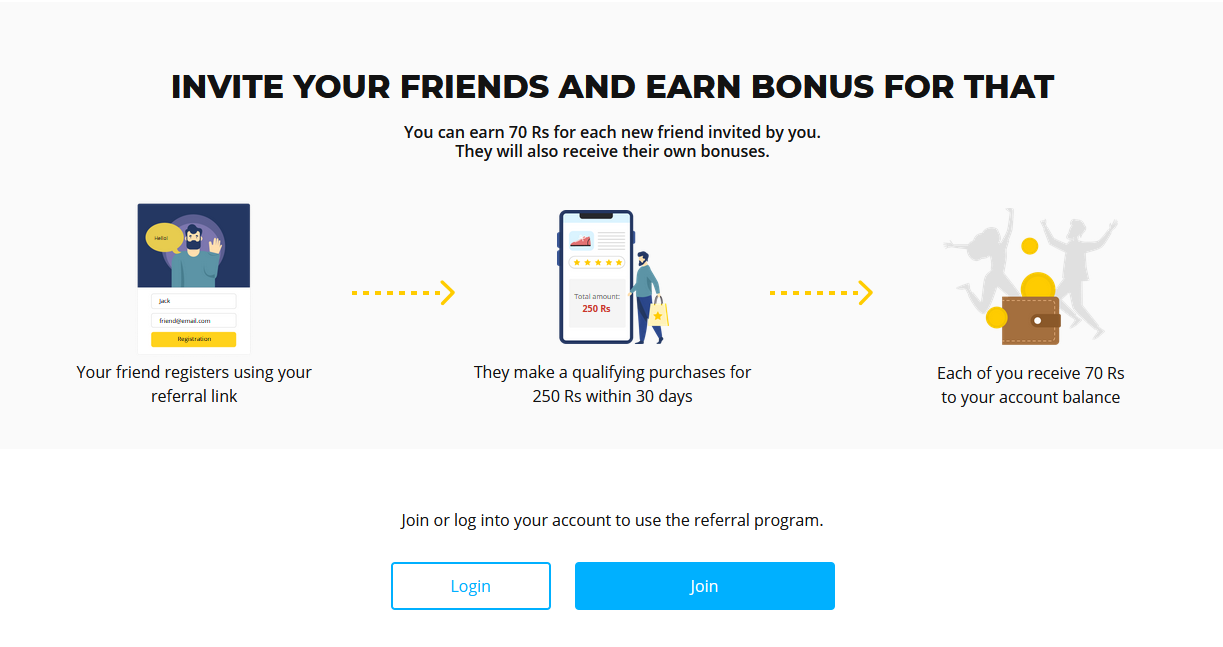Click the five-star rating on phone
Screen dimensions: 1223x647
597,262
